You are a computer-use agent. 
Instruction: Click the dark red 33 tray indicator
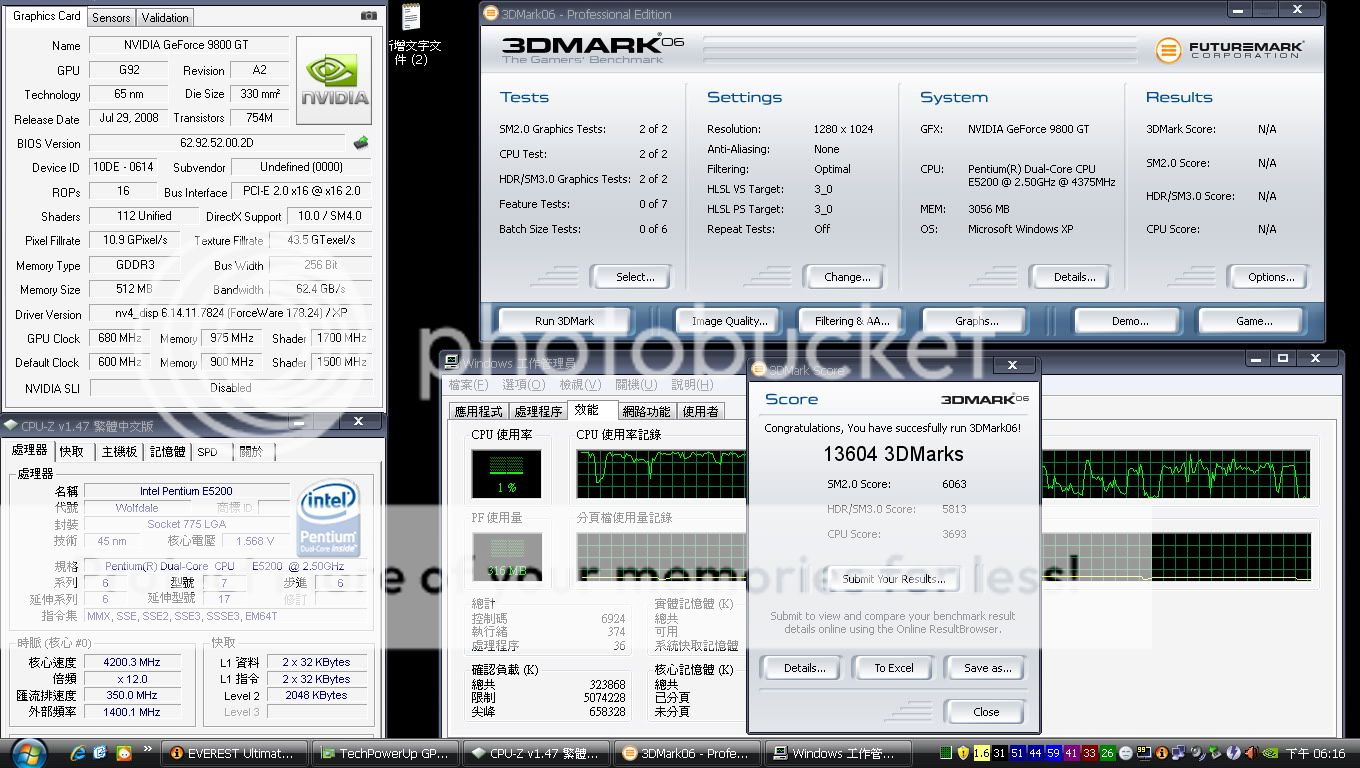(x=1089, y=753)
